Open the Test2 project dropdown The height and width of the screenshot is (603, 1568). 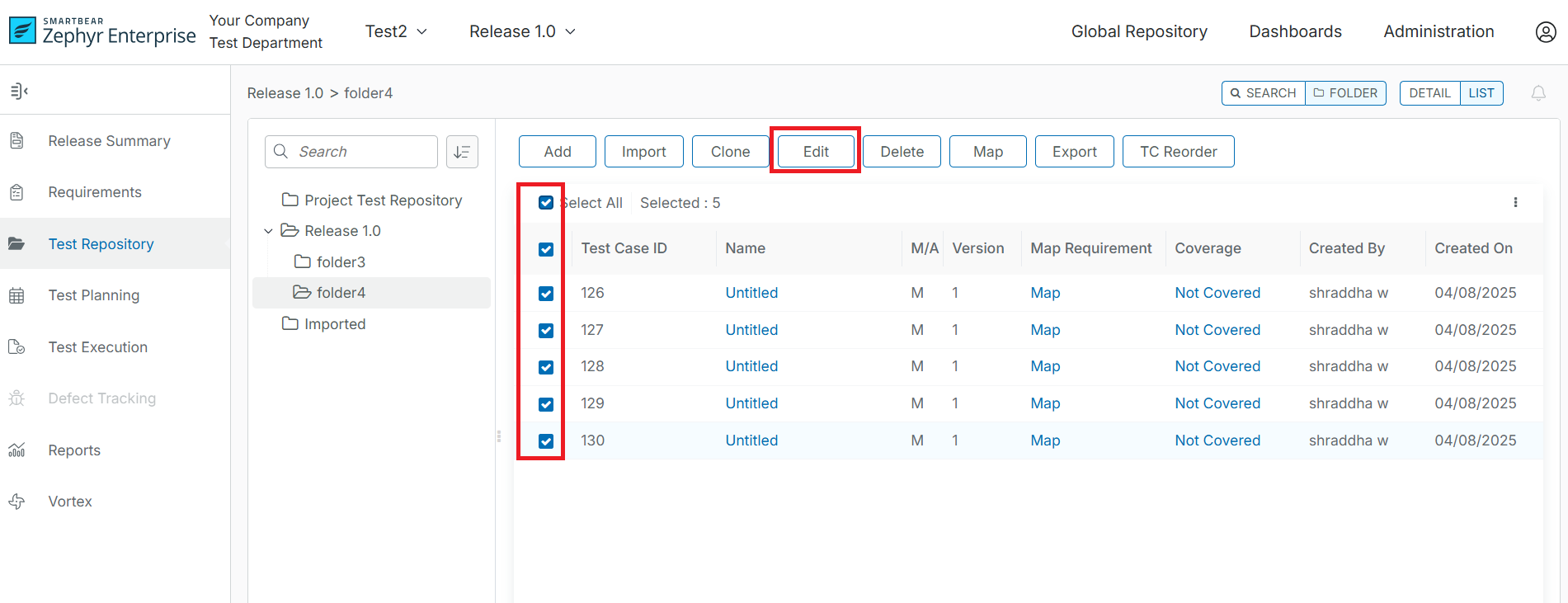[396, 31]
